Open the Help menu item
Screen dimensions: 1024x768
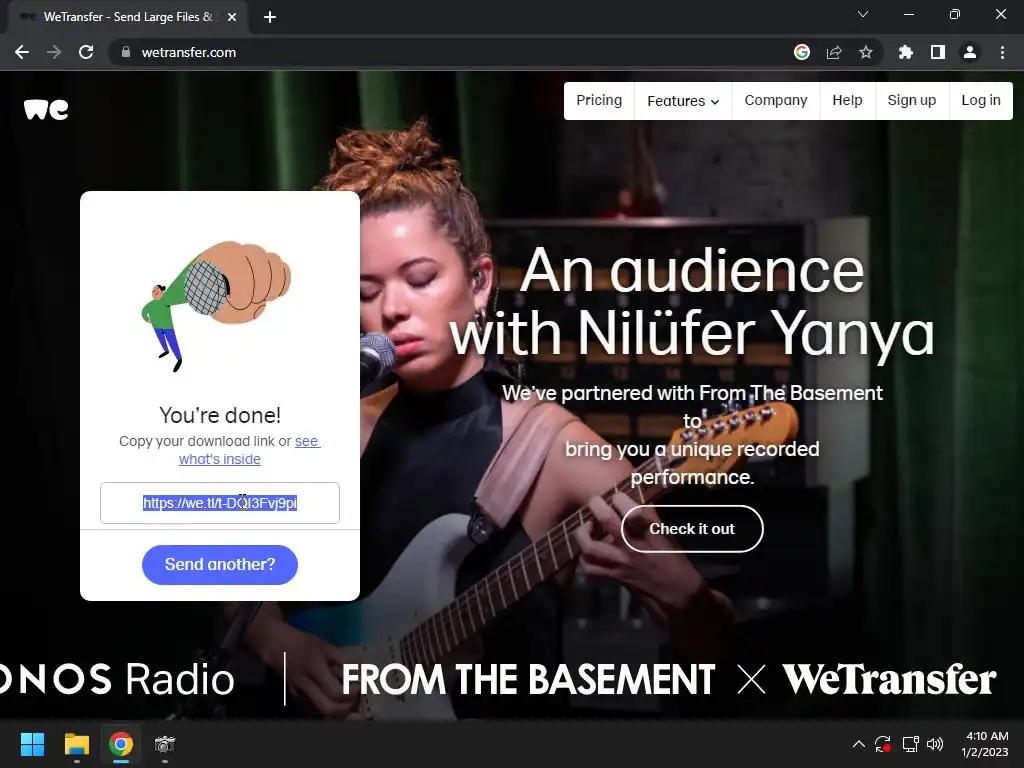[847, 101]
